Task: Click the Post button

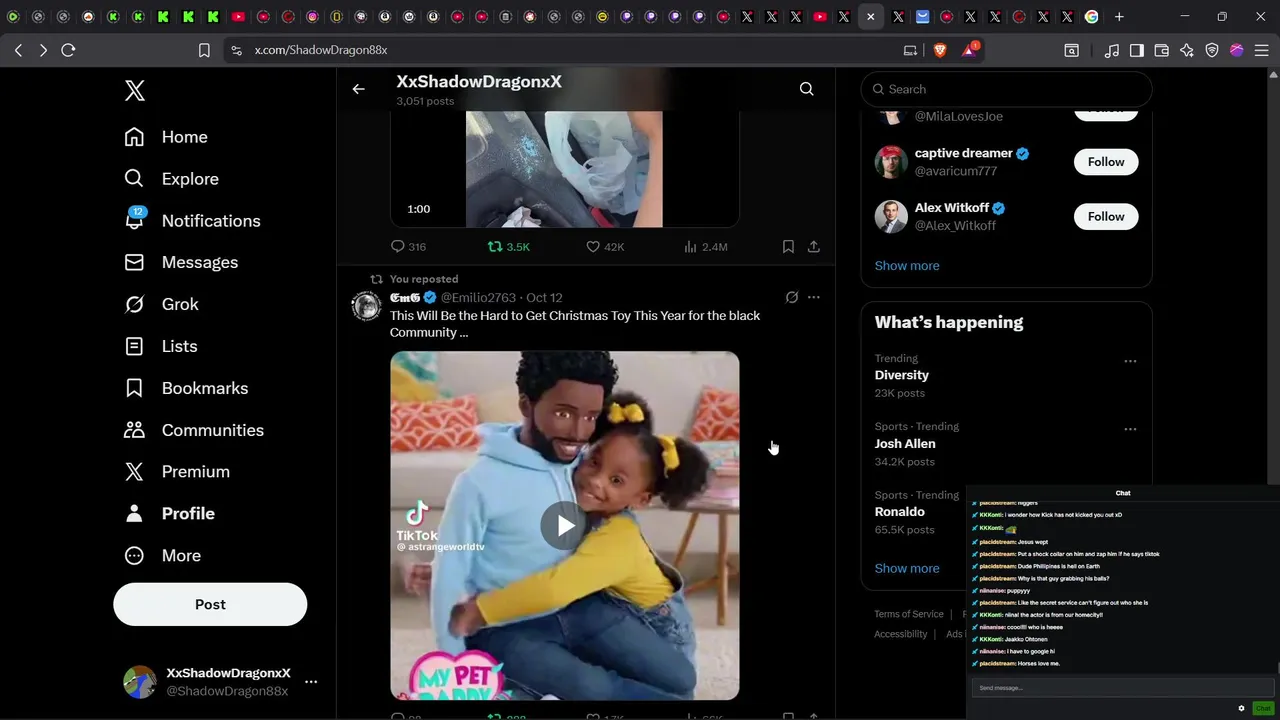Action: coord(210,604)
